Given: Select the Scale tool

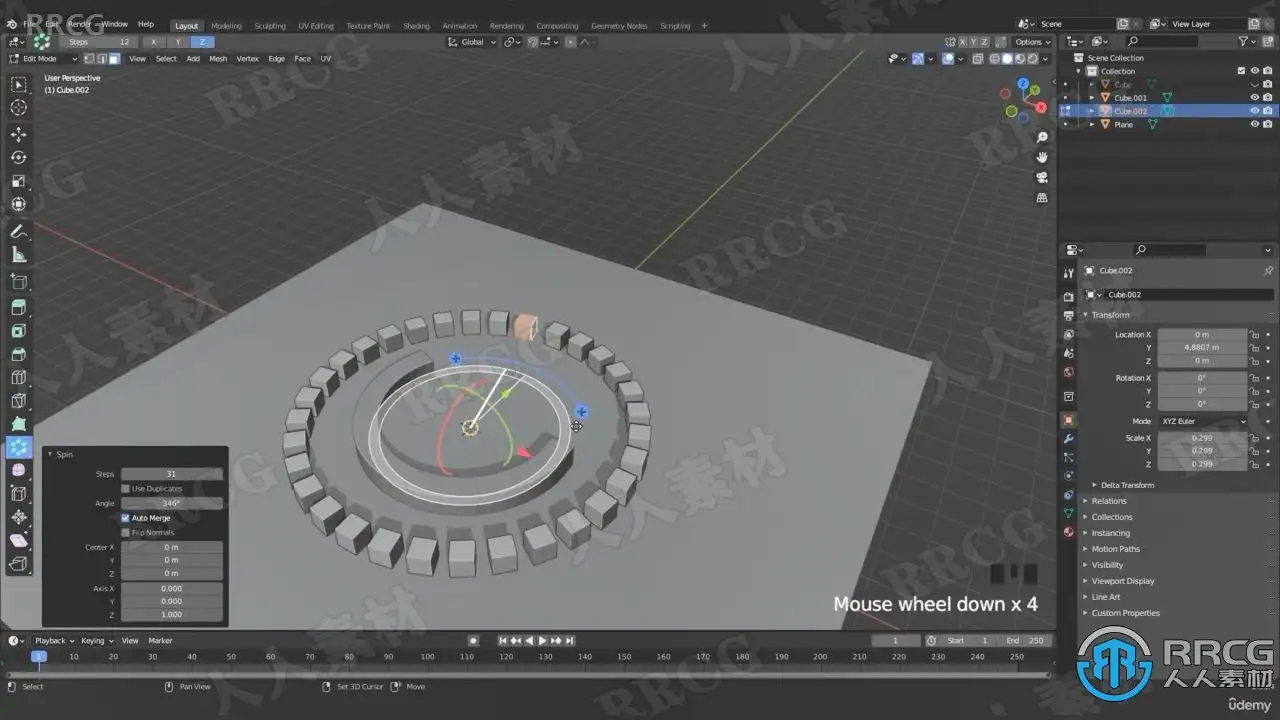Looking at the screenshot, I should [18, 181].
